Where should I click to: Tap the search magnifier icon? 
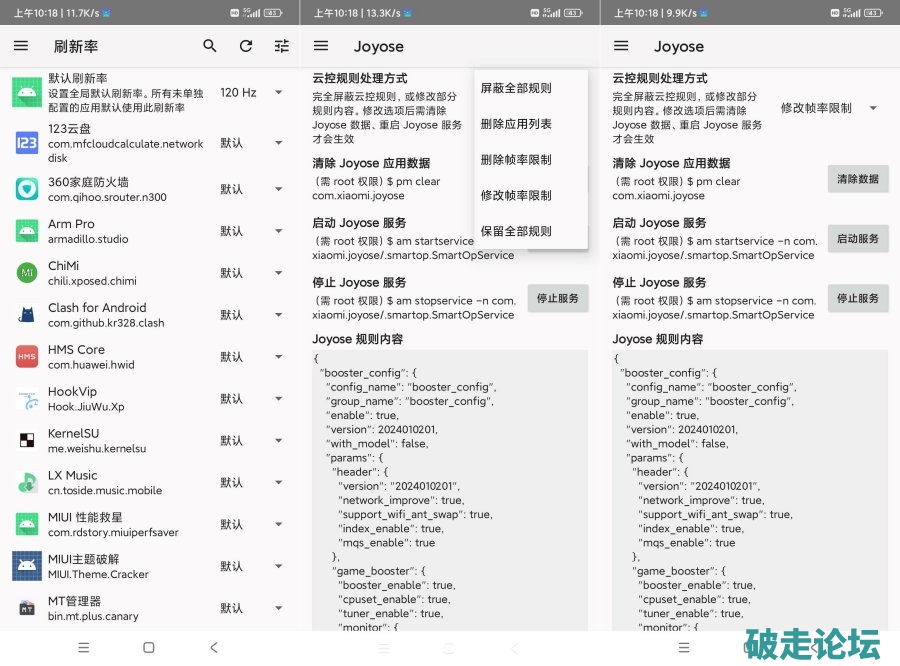[x=210, y=46]
